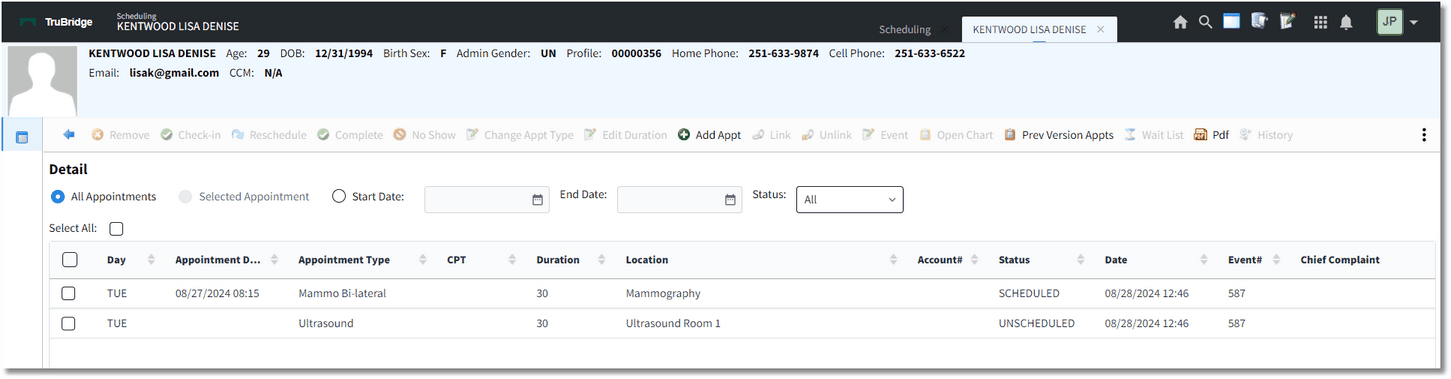Open the search magnifier icon
Image resolution: width=1451 pixels, height=379 pixels.
(1206, 22)
